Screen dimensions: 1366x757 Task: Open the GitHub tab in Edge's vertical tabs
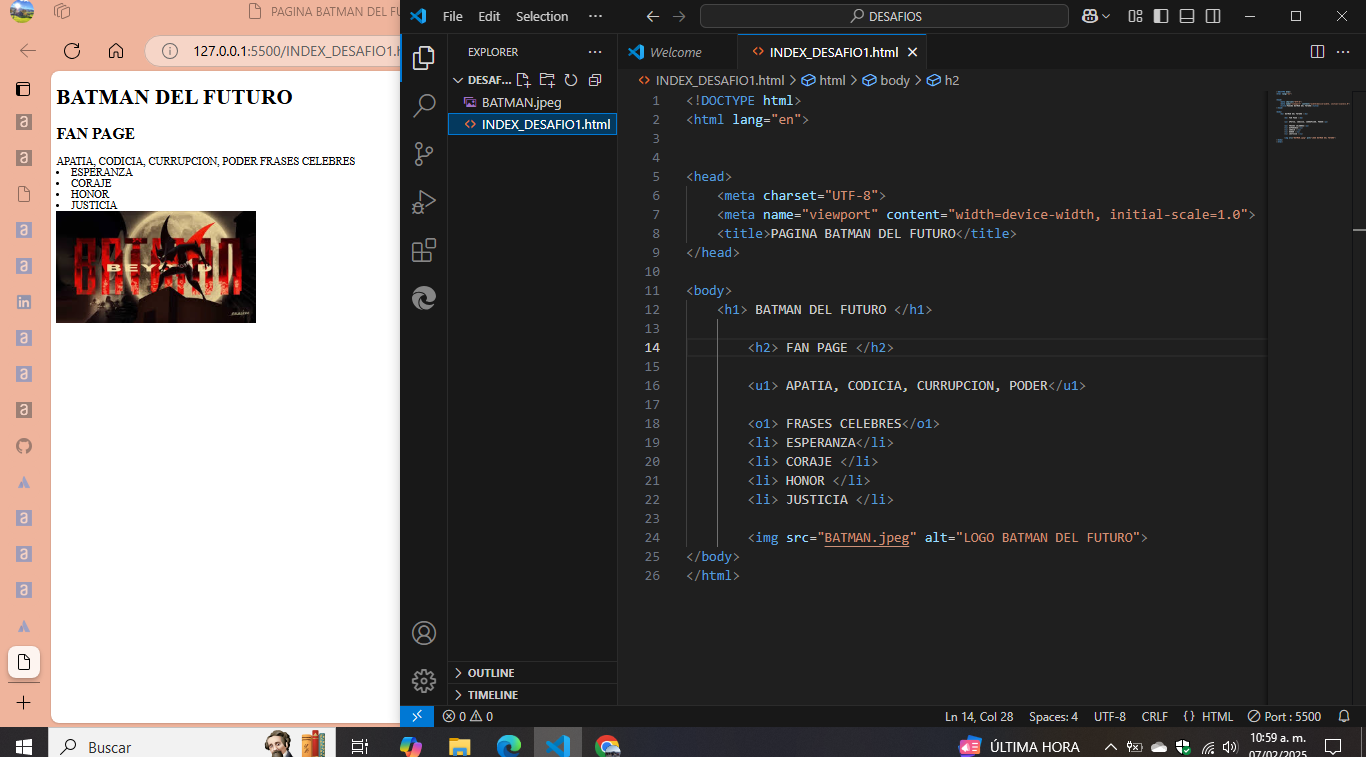point(24,446)
